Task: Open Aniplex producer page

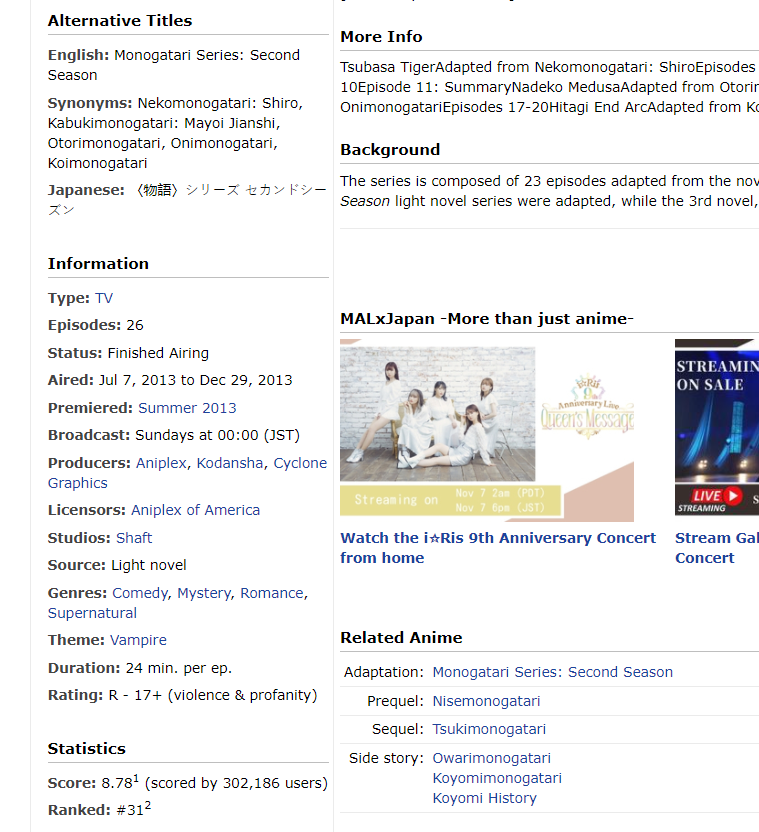Action: [x=161, y=463]
